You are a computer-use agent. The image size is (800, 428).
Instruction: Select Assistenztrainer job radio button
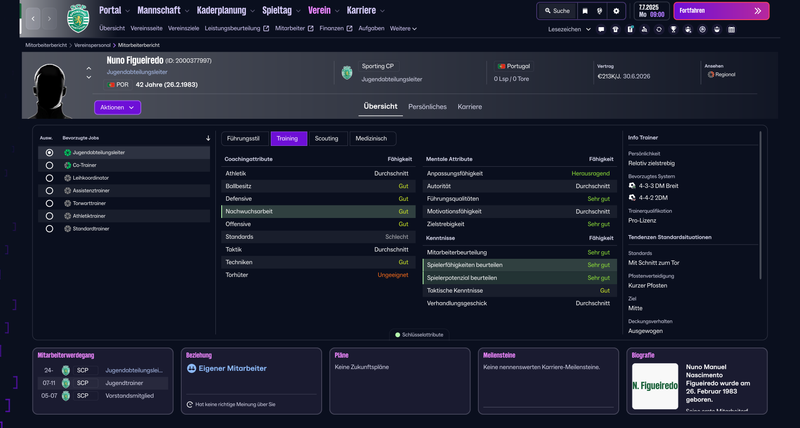(x=49, y=191)
